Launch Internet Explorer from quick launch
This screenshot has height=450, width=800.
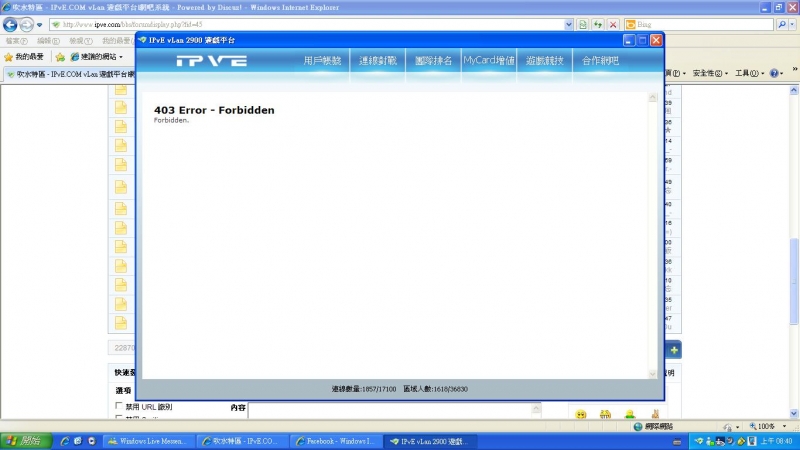tap(65, 441)
